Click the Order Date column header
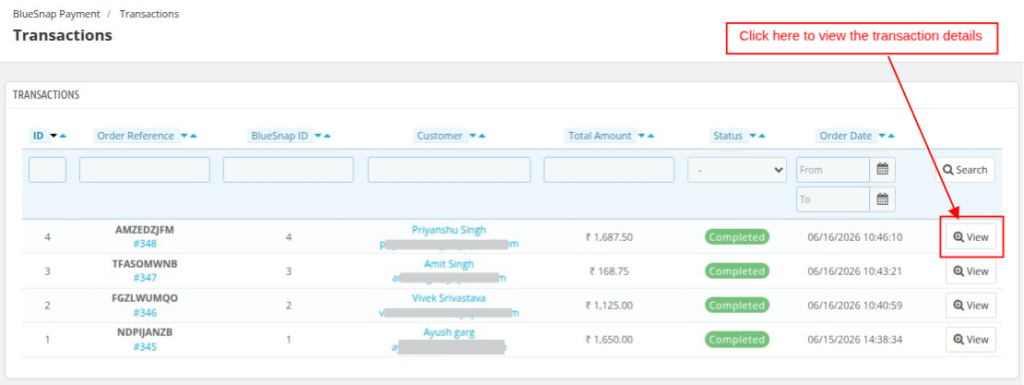 point(846,136)
